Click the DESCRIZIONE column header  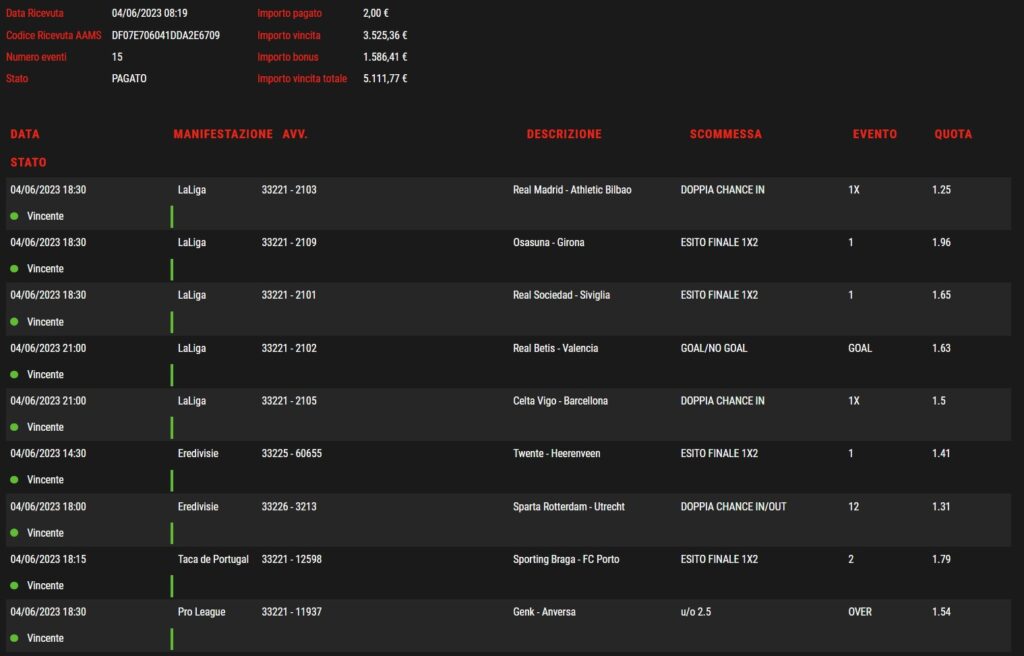click(564, 134)
